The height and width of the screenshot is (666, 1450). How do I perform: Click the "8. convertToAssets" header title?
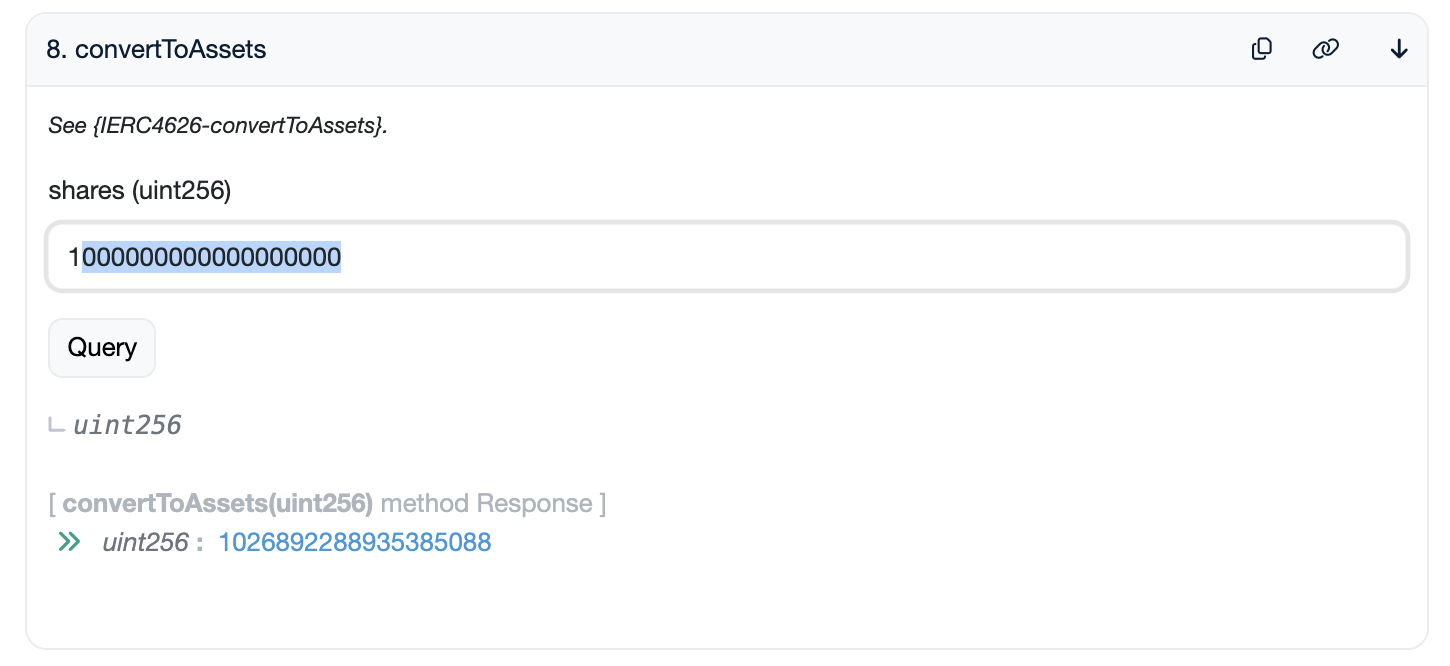156,49
